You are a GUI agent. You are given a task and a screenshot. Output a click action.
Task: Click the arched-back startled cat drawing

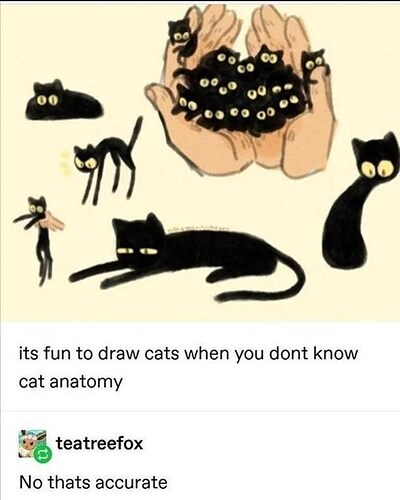tap(108, 162)
